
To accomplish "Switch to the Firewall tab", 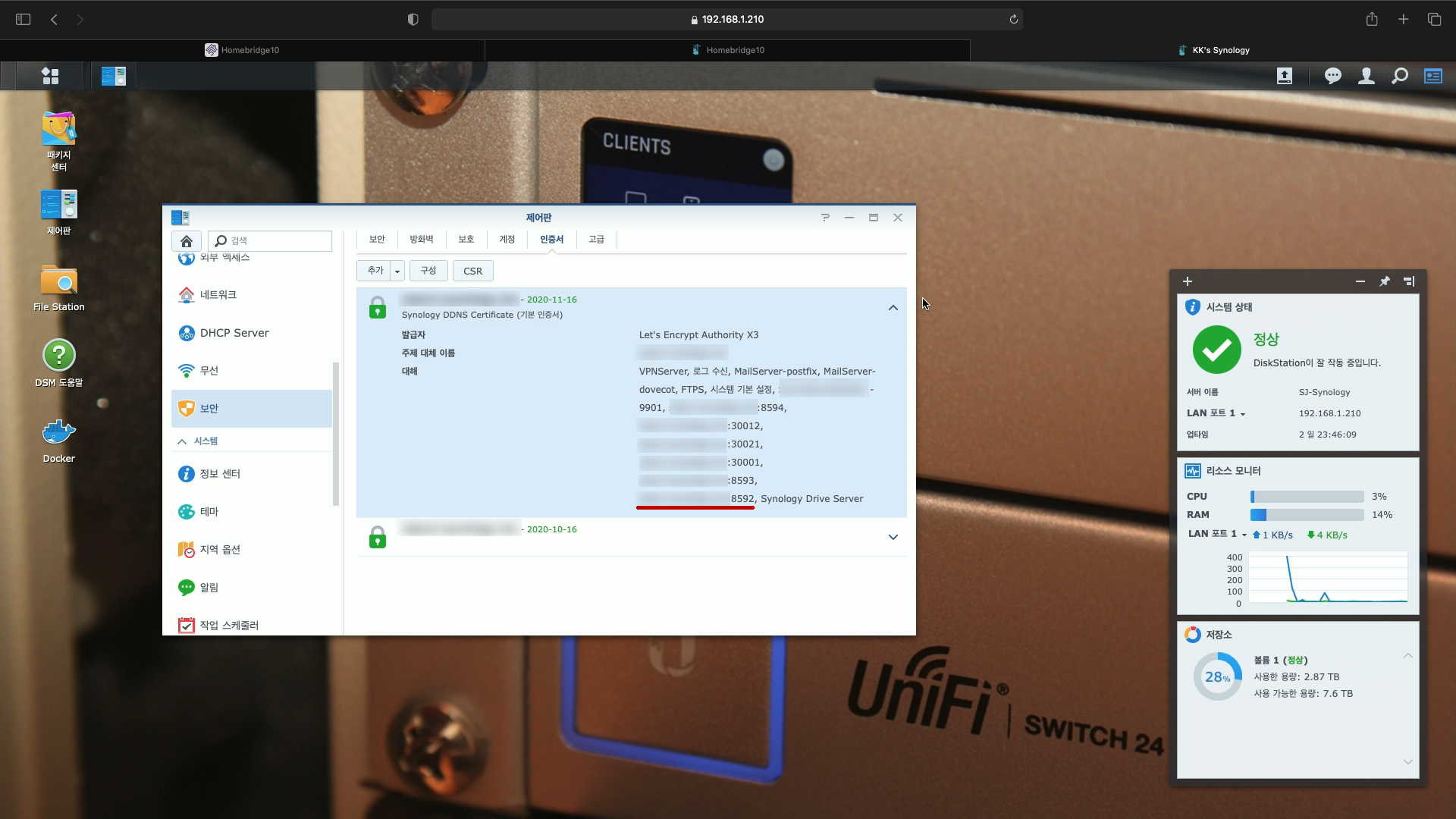I will coord(421,240).
